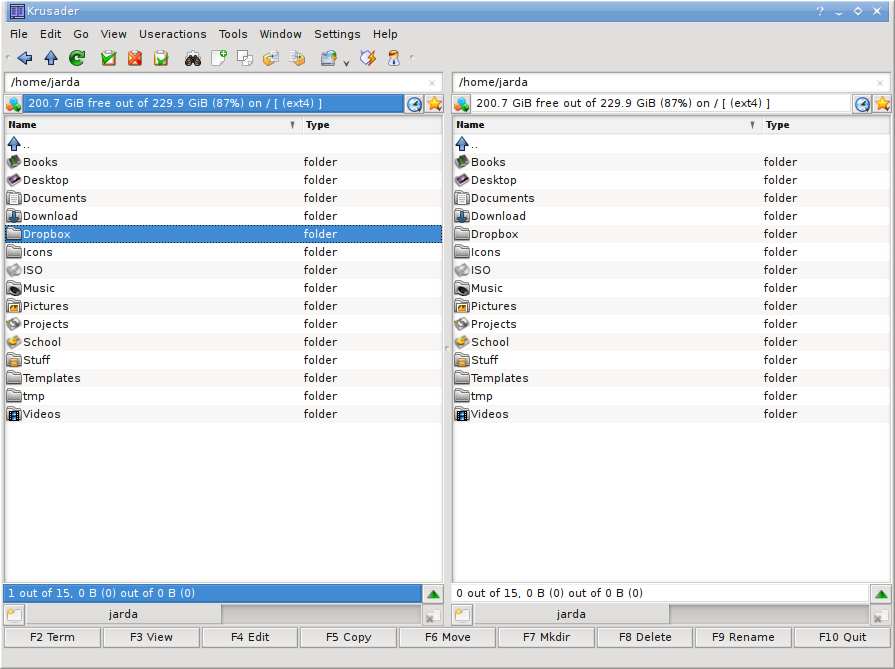The image size is (895, 669).
Task: Reload the panel with the green refresh icon
Action: (77, 58)
